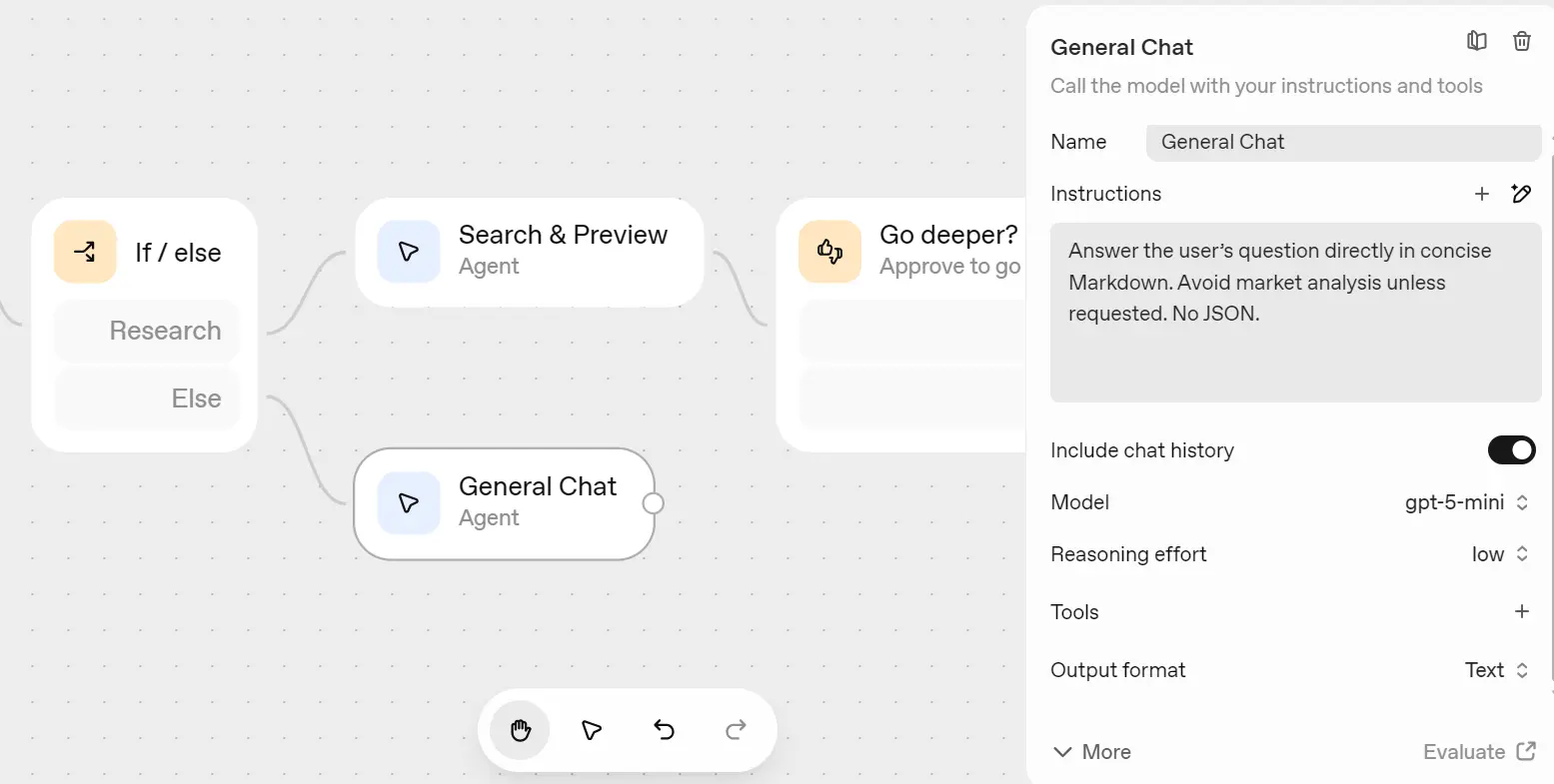Delete node using the trash icon

pos(1521,41)
